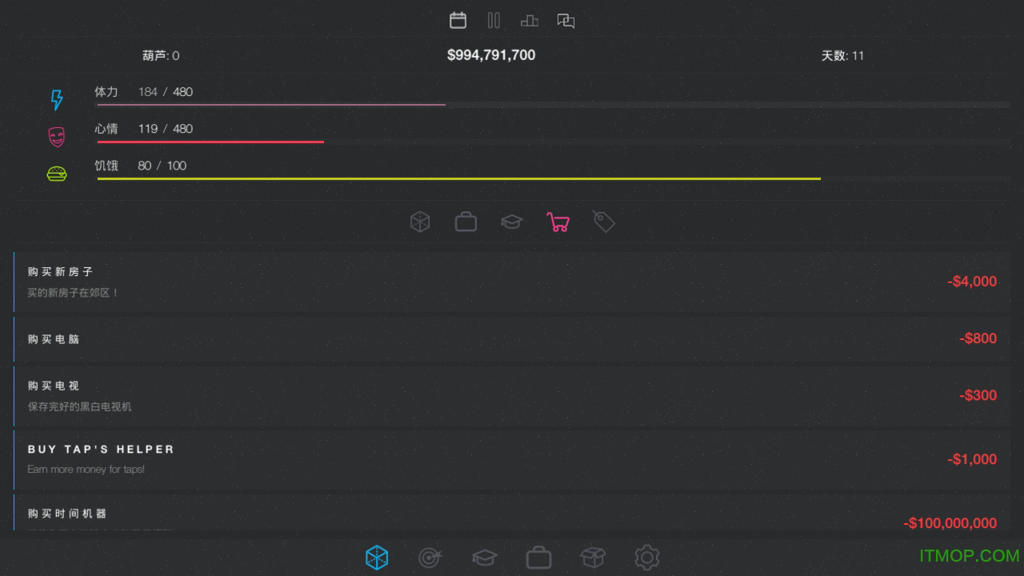Open the briefcase icon in bottom bar
The height and width of the screenshot is (576, 1024).
539,558
